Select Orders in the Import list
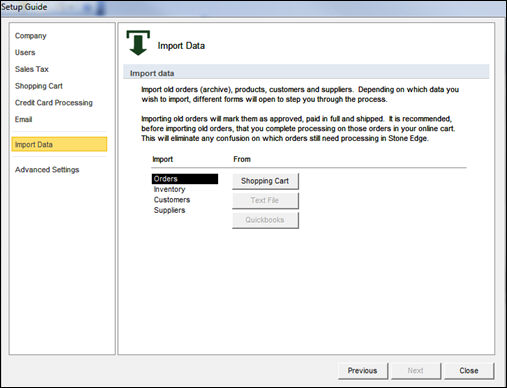Screen dimensions: 507x388 [x=185, y=179]
